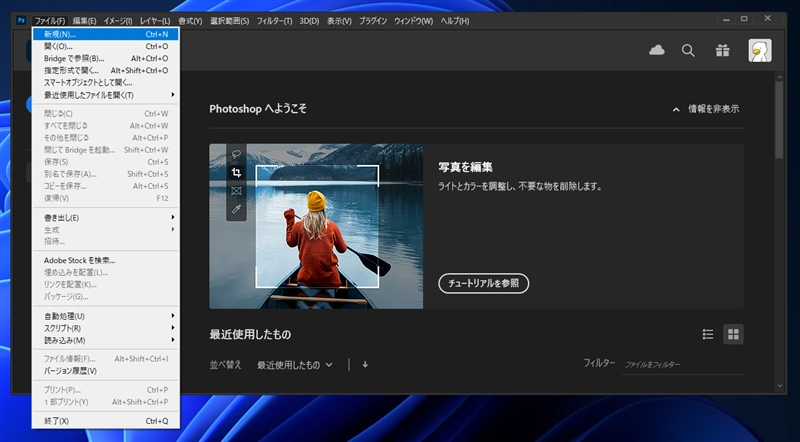Screen dimensions: 800x442
Task: Open the ヘルプ(H) menu
Action: (455, 21)
